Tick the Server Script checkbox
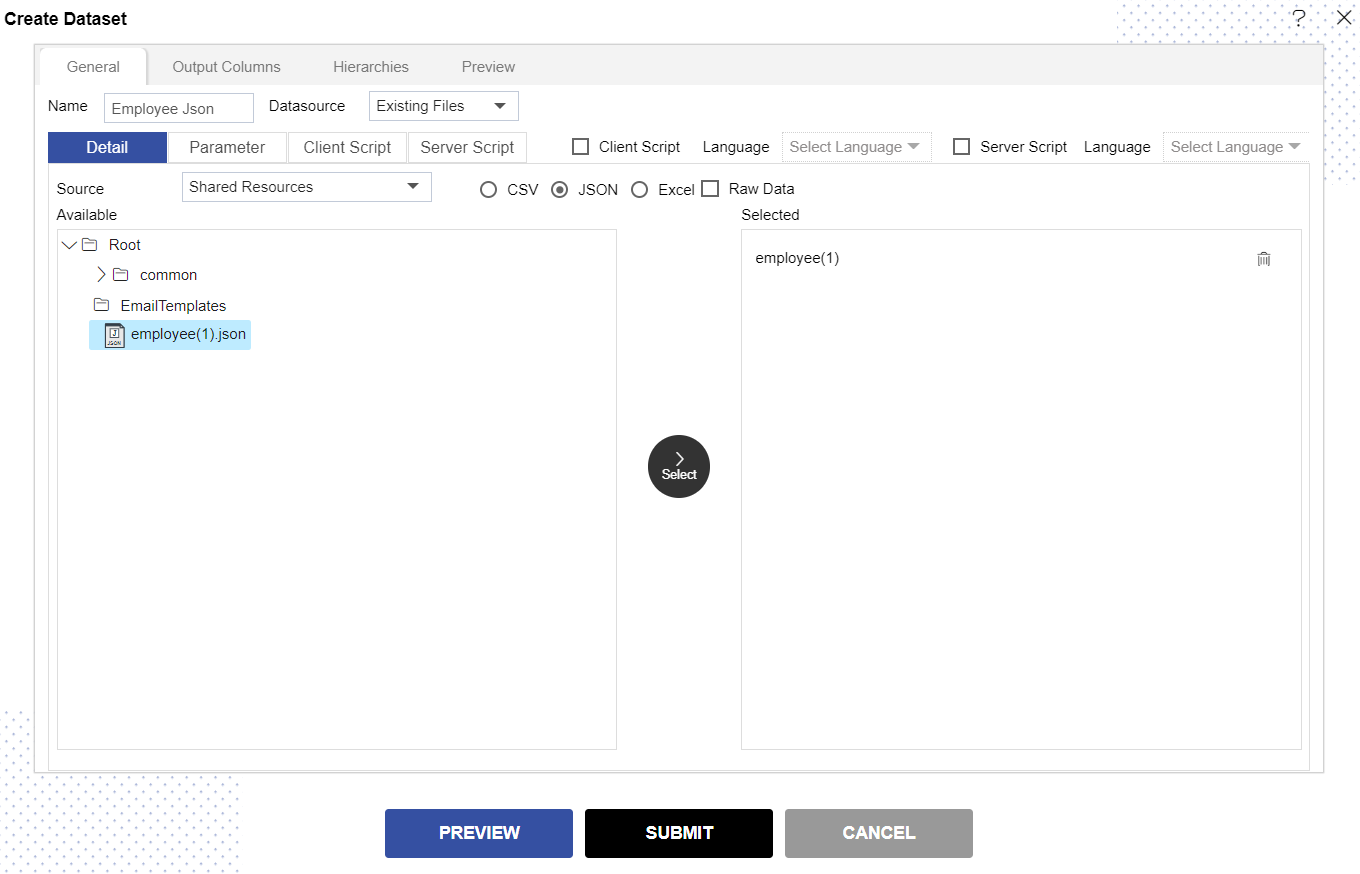Viewport: 1360px width, 874px height. (x=961, y=147)
